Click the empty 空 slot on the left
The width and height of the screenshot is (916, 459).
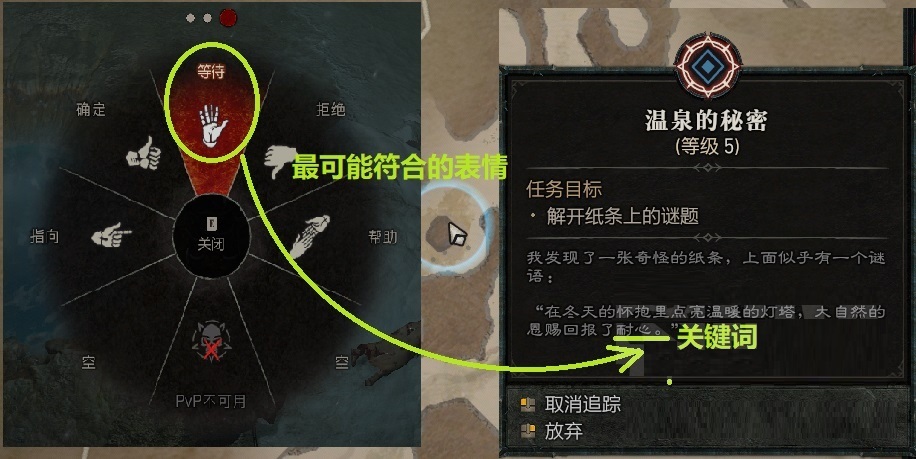tap(88, 363)
